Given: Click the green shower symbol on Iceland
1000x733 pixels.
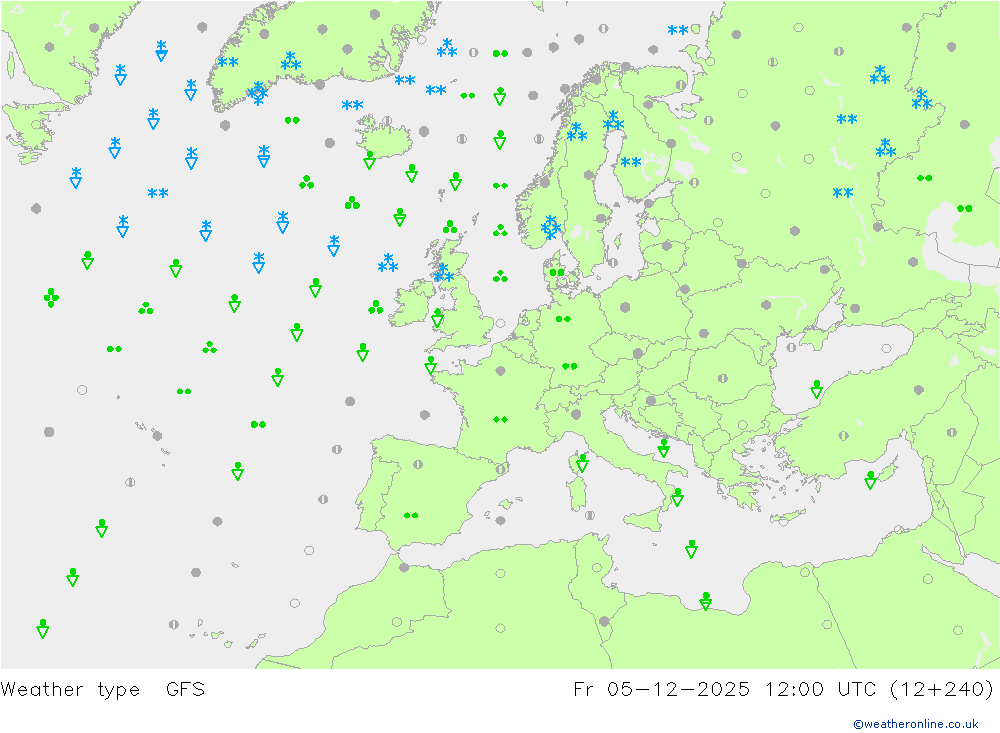Looking at the screenshot, I should 370,160.
